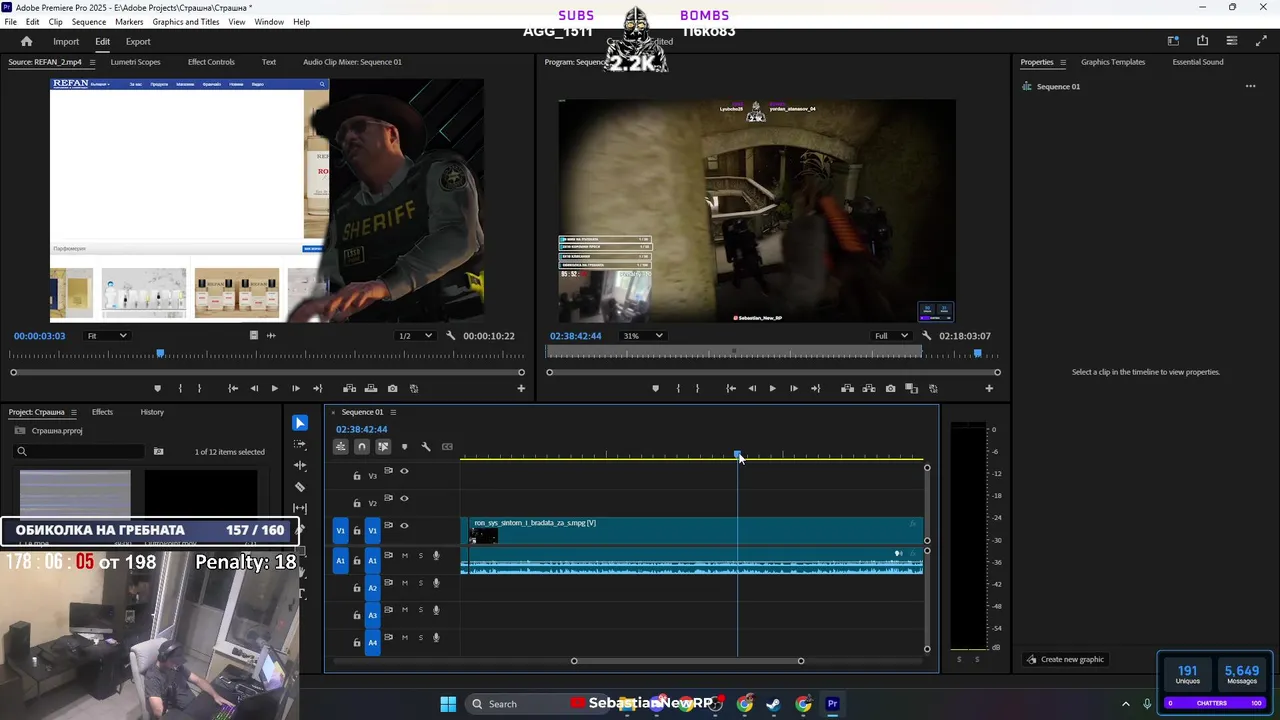Open Program playback resolution Full dropdown
Viewport: 1280px width, 720px height.
coord(891,336)
